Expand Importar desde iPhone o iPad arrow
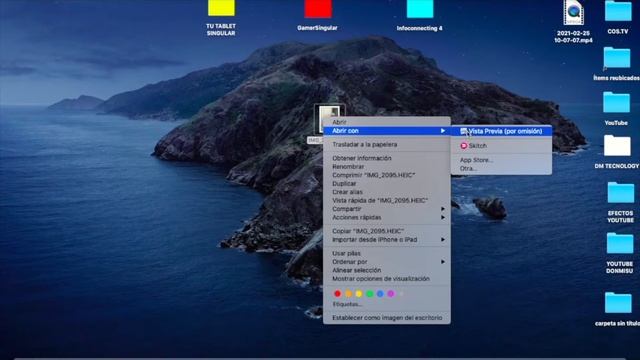This screenshot has height=360, width=640. (443, 240)
